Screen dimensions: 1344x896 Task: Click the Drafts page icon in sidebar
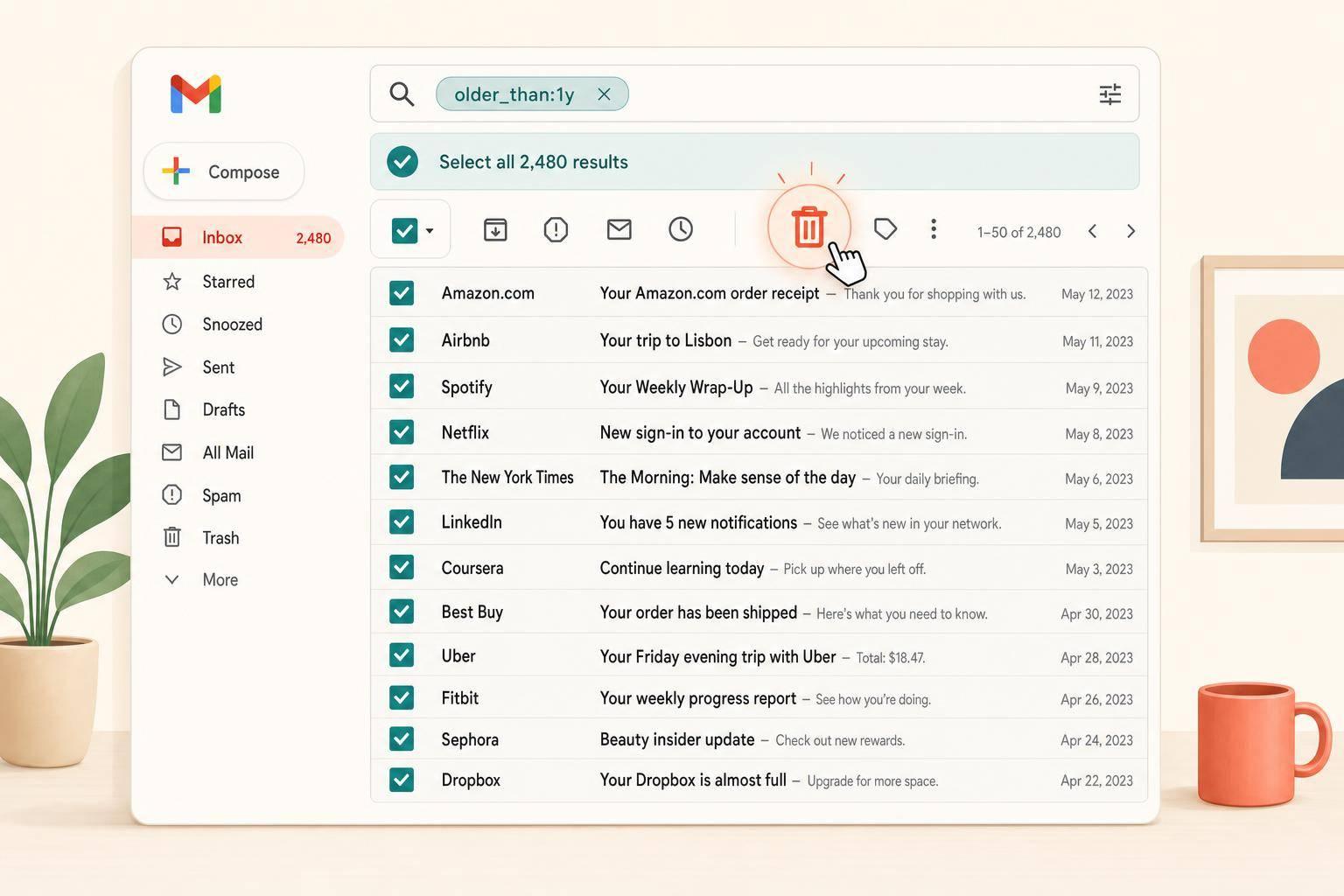(172, 409)
